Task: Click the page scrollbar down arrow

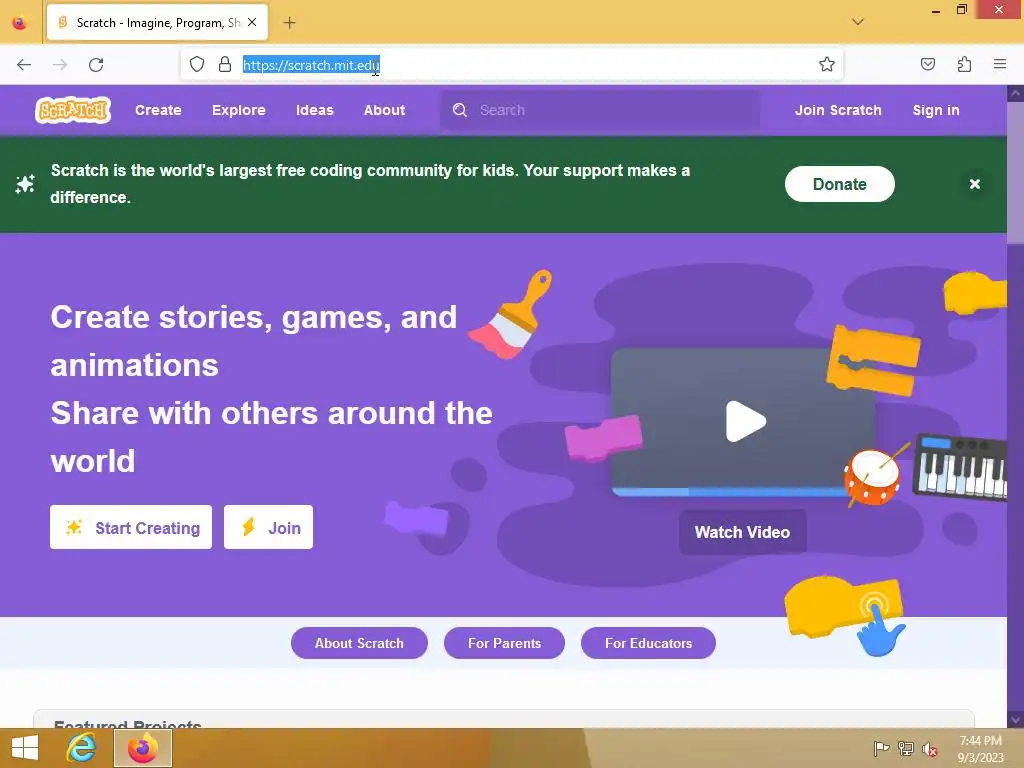Action: pos(1016,719)
